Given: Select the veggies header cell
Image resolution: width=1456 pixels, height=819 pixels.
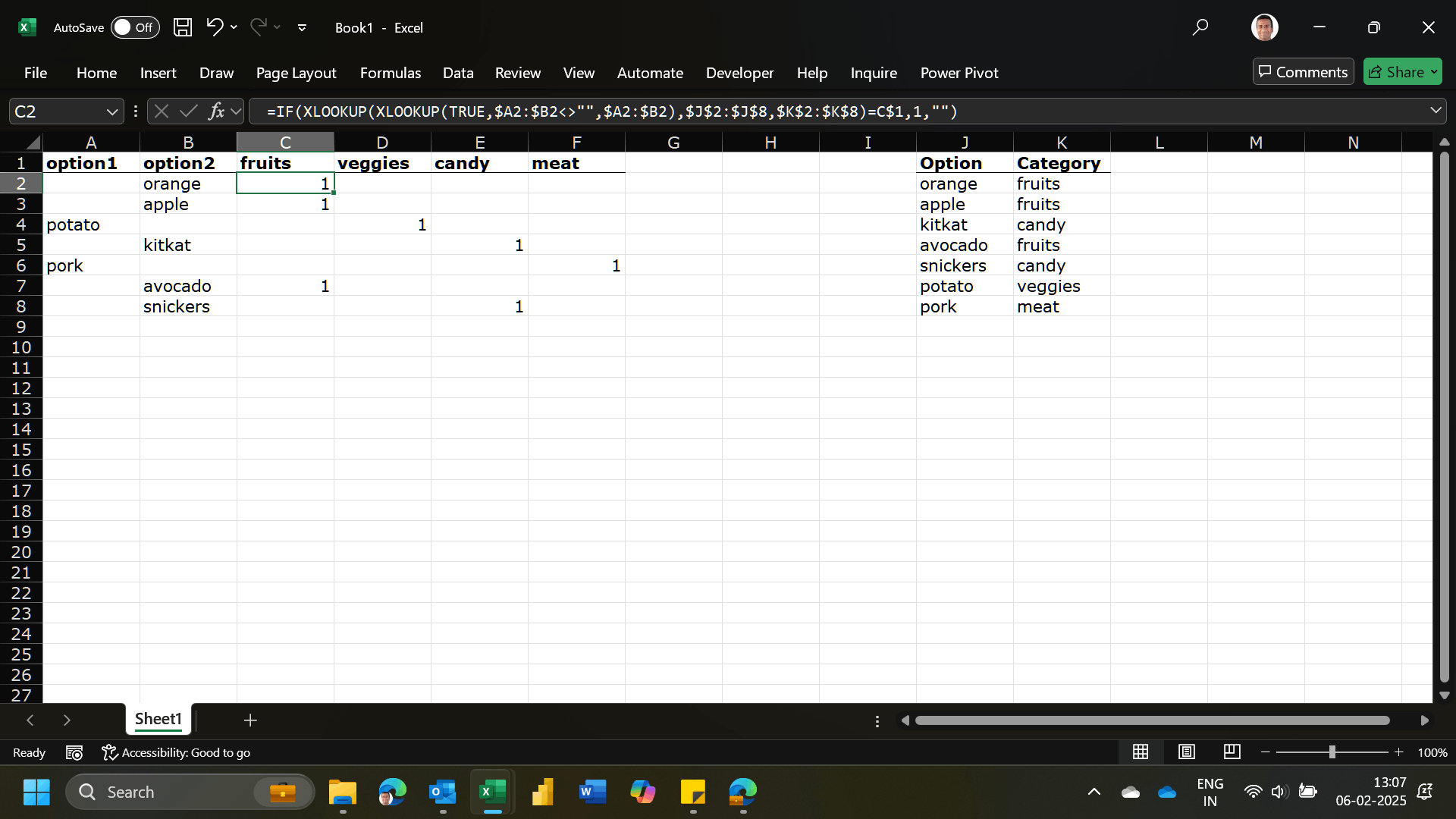Looking at the screenshot, I should tap(382, 163).
